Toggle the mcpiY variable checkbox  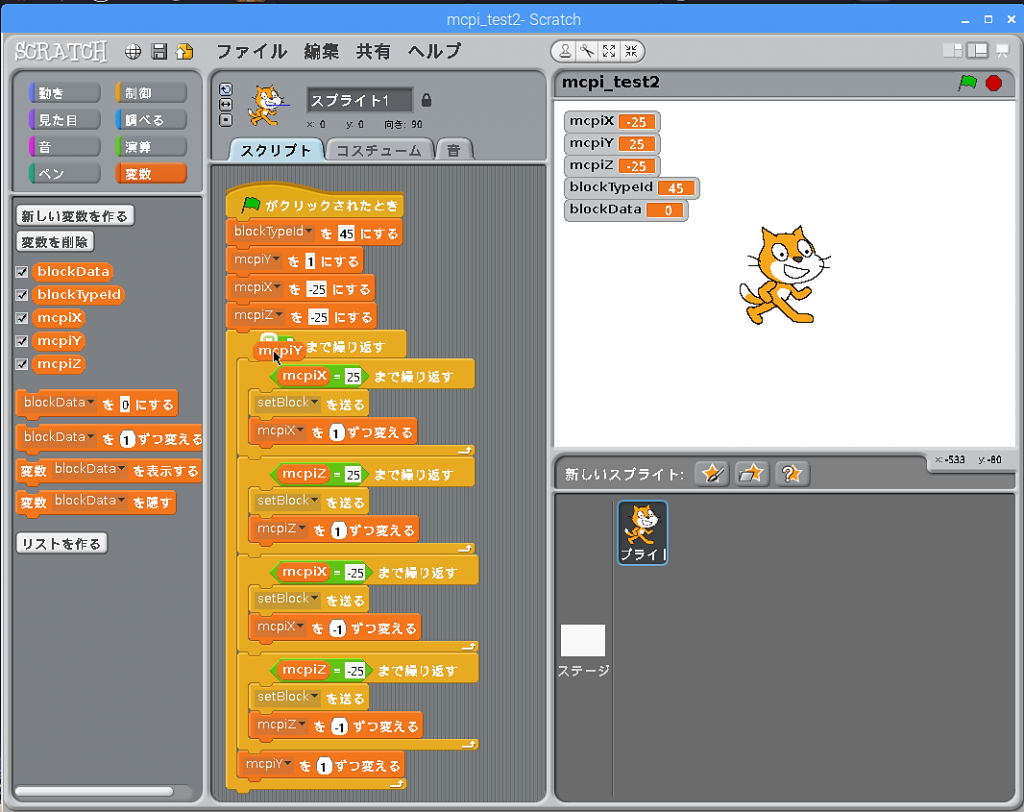click(x=22, y=341)
